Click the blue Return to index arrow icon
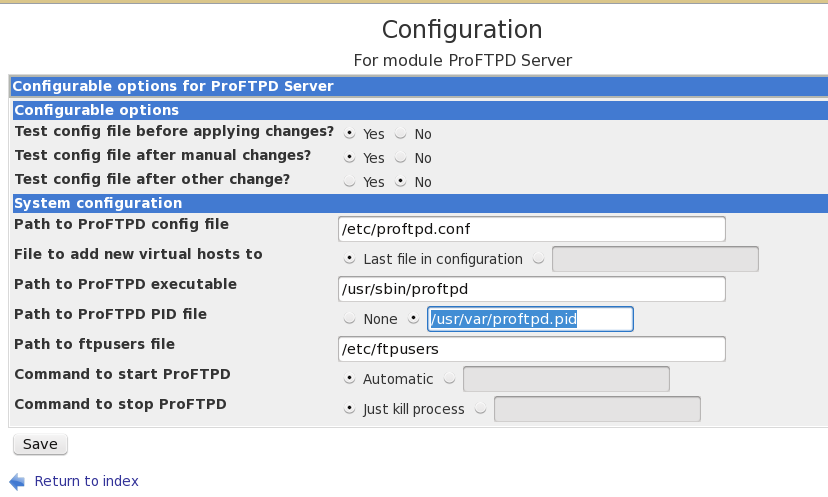 (x=17, y=481)
